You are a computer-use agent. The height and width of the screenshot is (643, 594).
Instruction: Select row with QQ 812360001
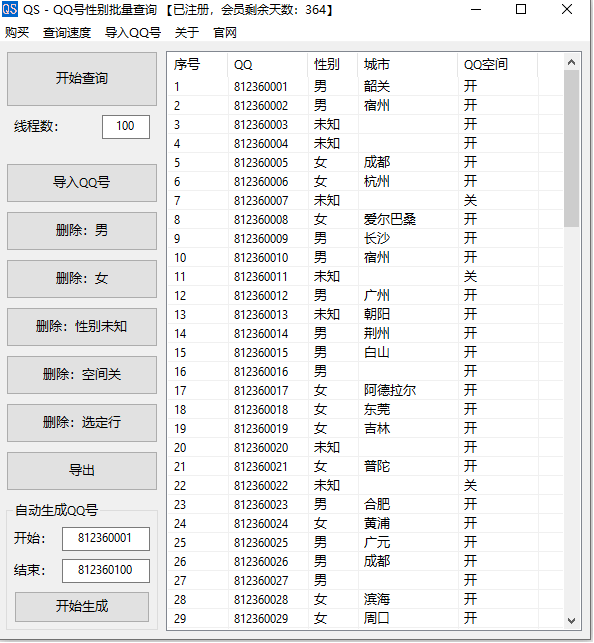pos(365,87)
